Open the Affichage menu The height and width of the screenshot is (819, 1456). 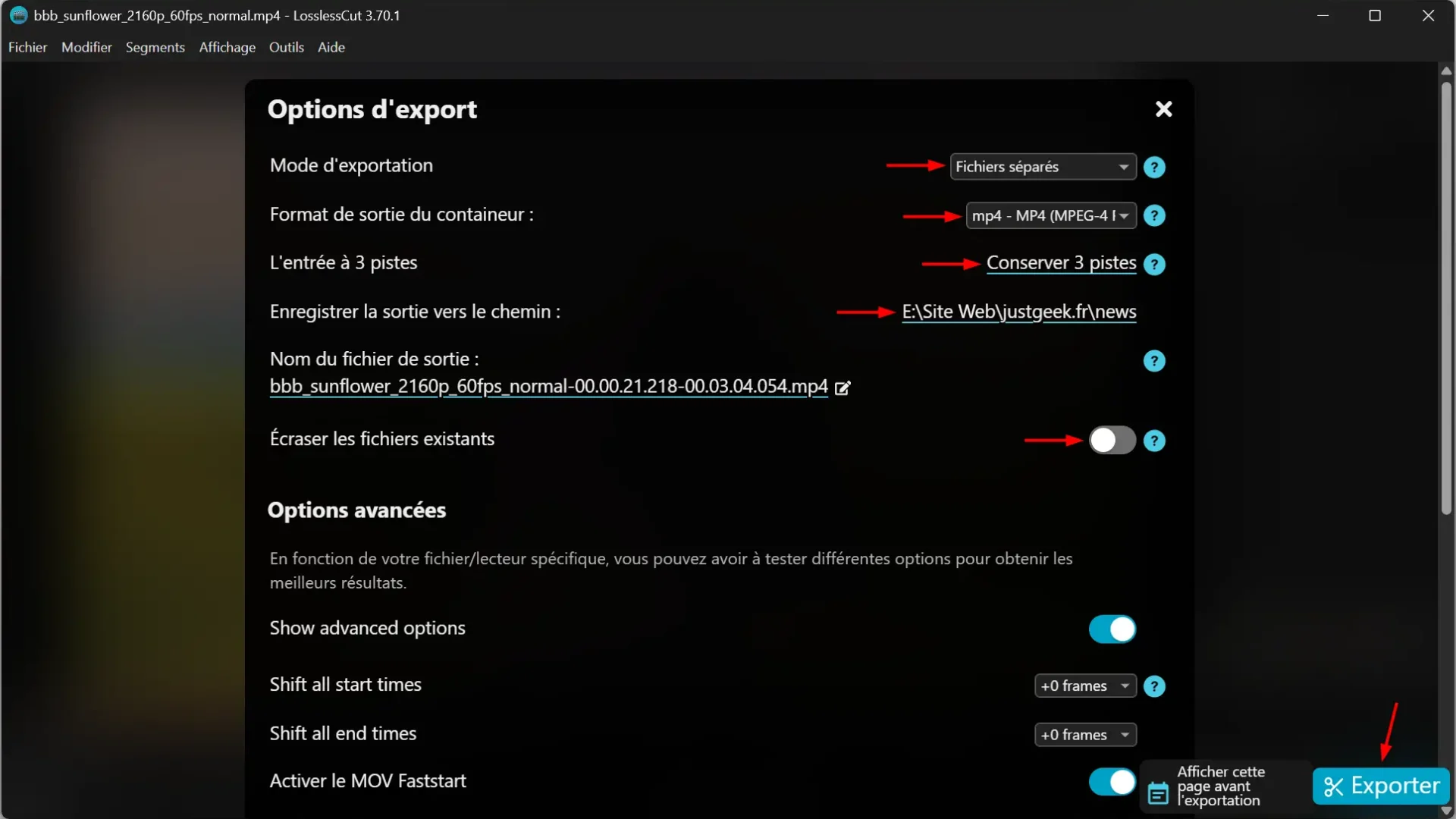[227, 47]
